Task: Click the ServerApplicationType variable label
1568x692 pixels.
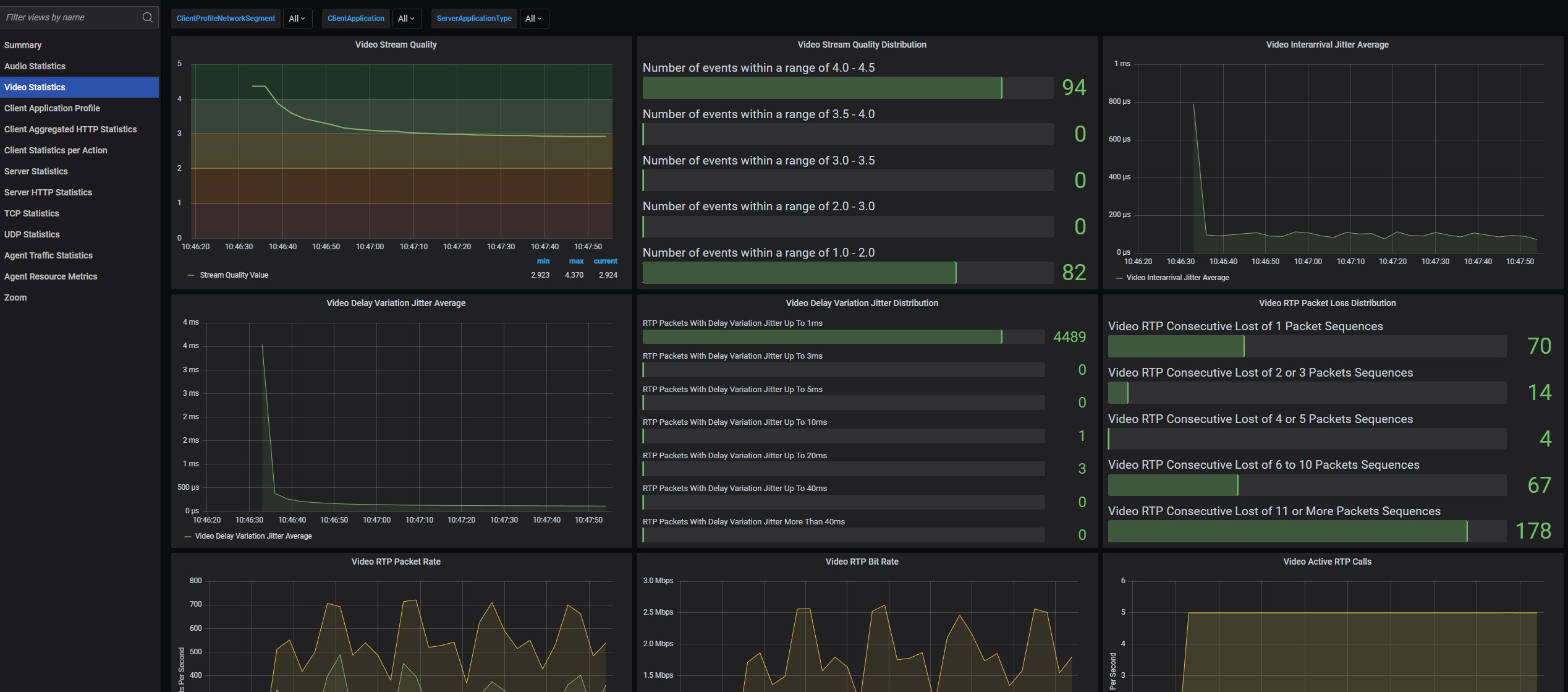Action: [x=473, y=19]
